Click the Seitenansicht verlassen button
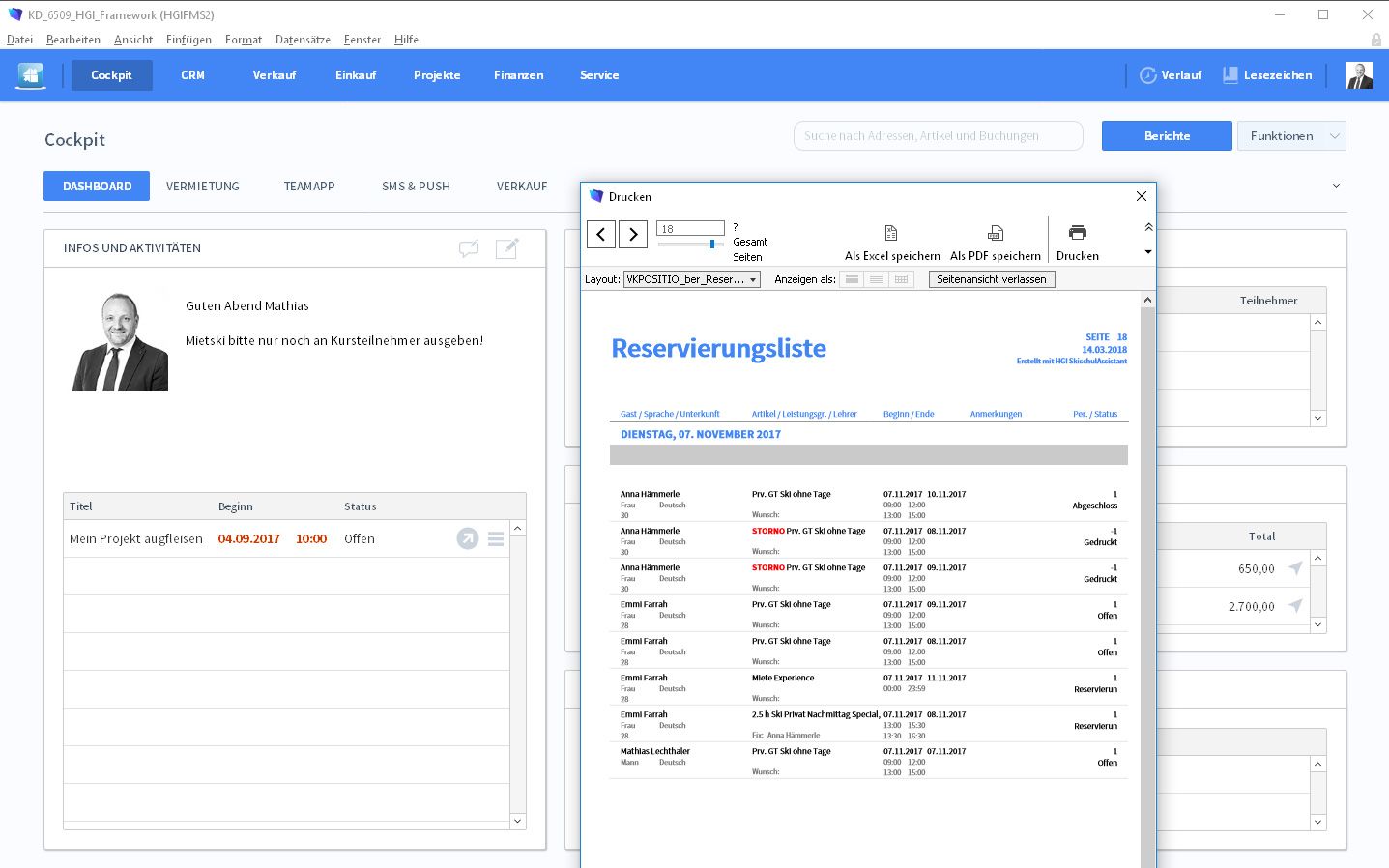The width and height of the screenshot is (1389, 868). tap(991, 279)
